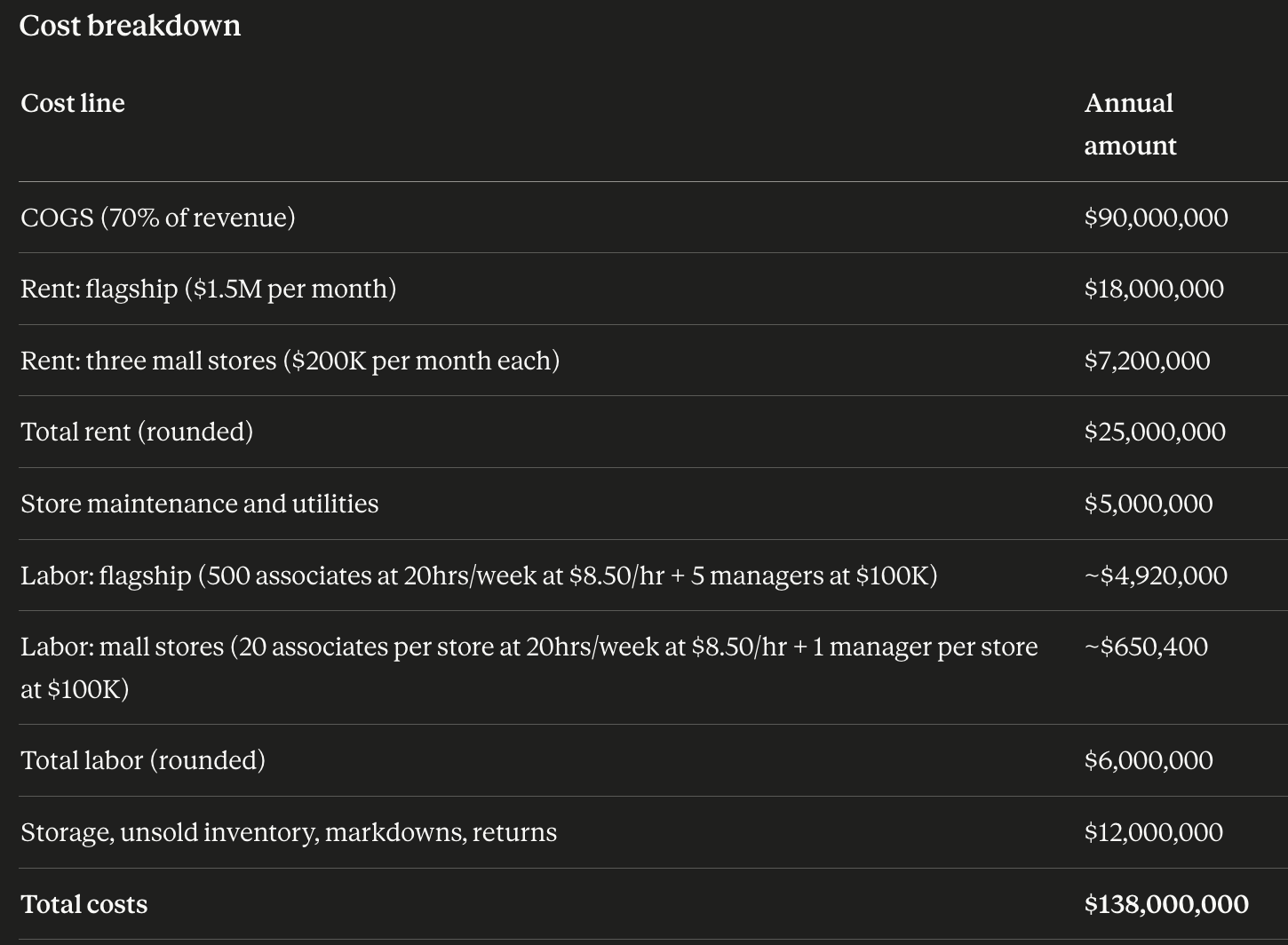Click the Rent: flagship row label
This screenshot has width=1288, height=945.
click(x=209, y=289)
